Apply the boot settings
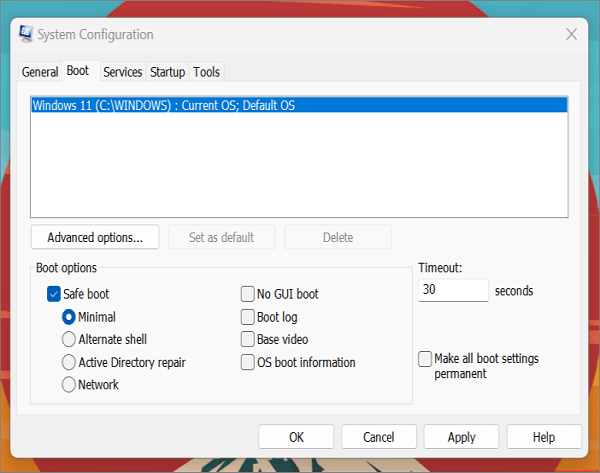Viewport: 600px width, 473px height. pos(461,437)
